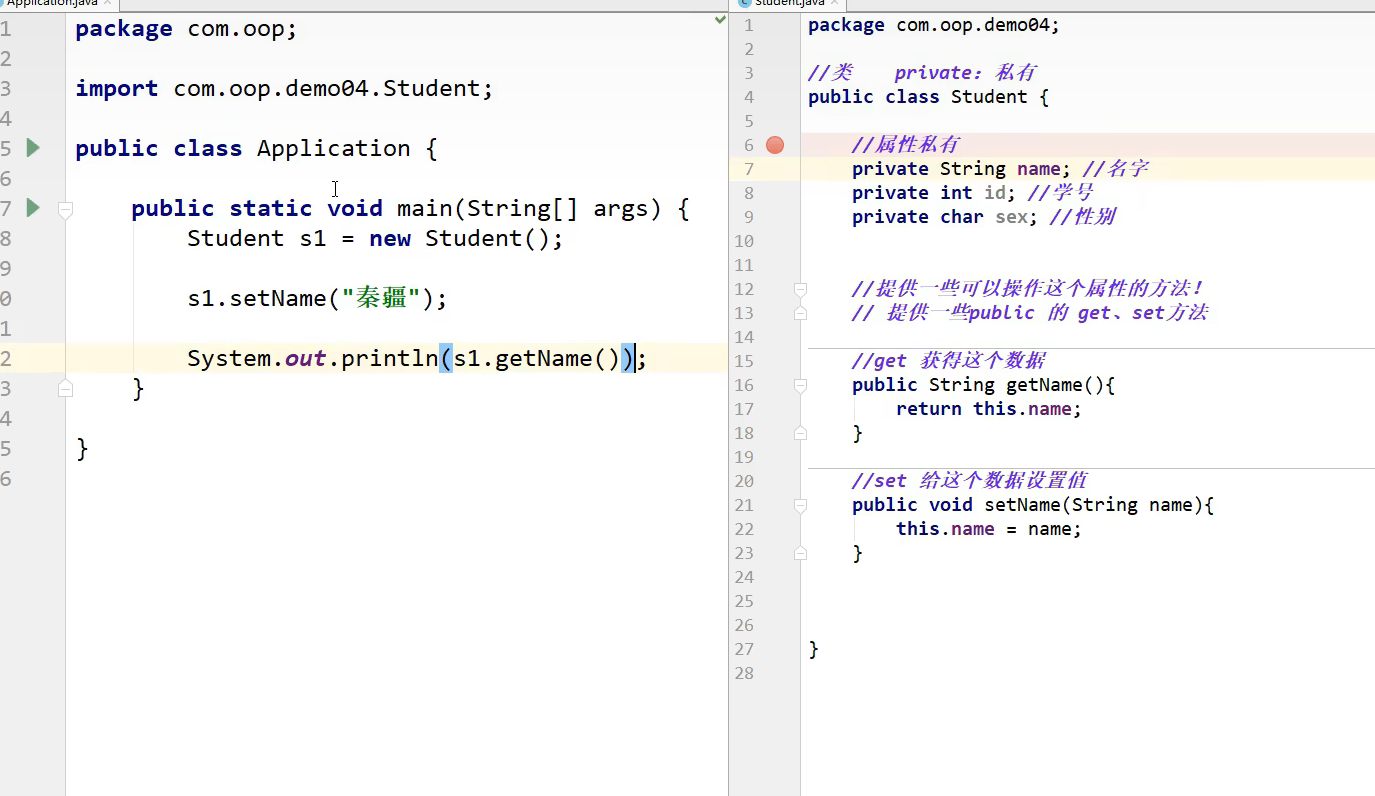1375x796 pixels.
Task: Click the "System.out.println" call
Action: click(312, 358)
